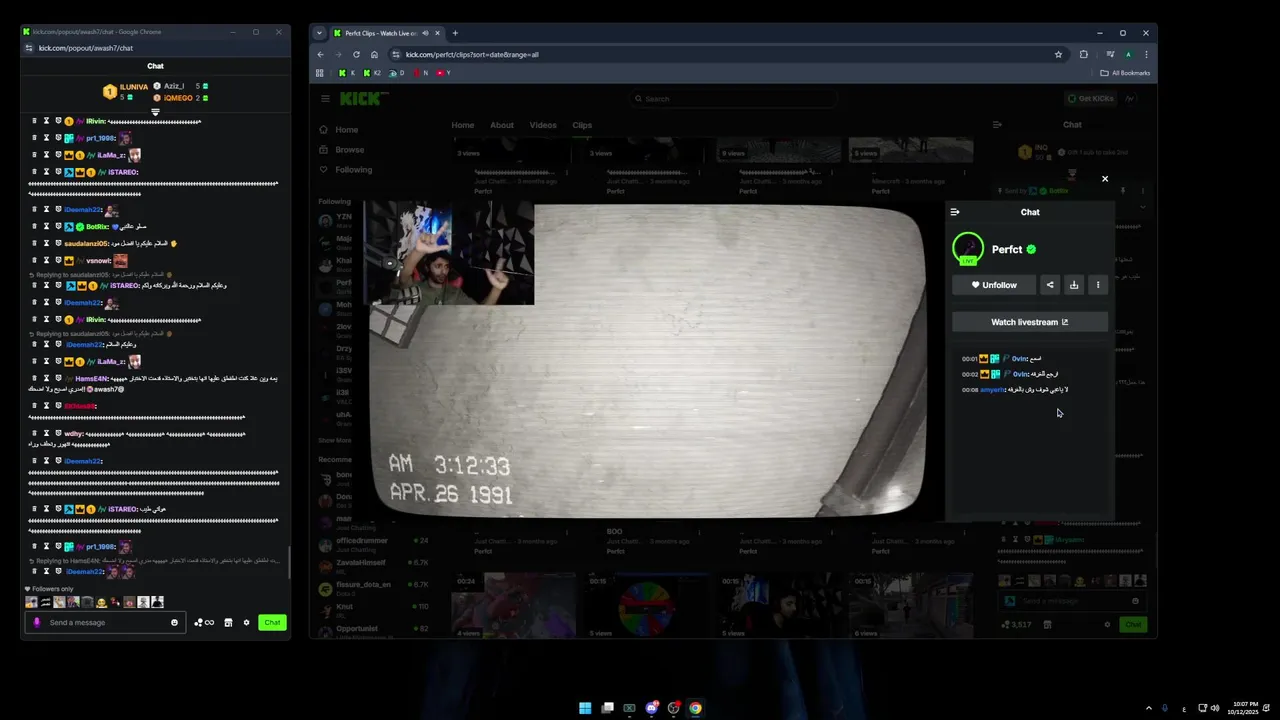The image size is (1280, 720).
Task: Open All Bookmarks folder
Action: [1125, 73]
